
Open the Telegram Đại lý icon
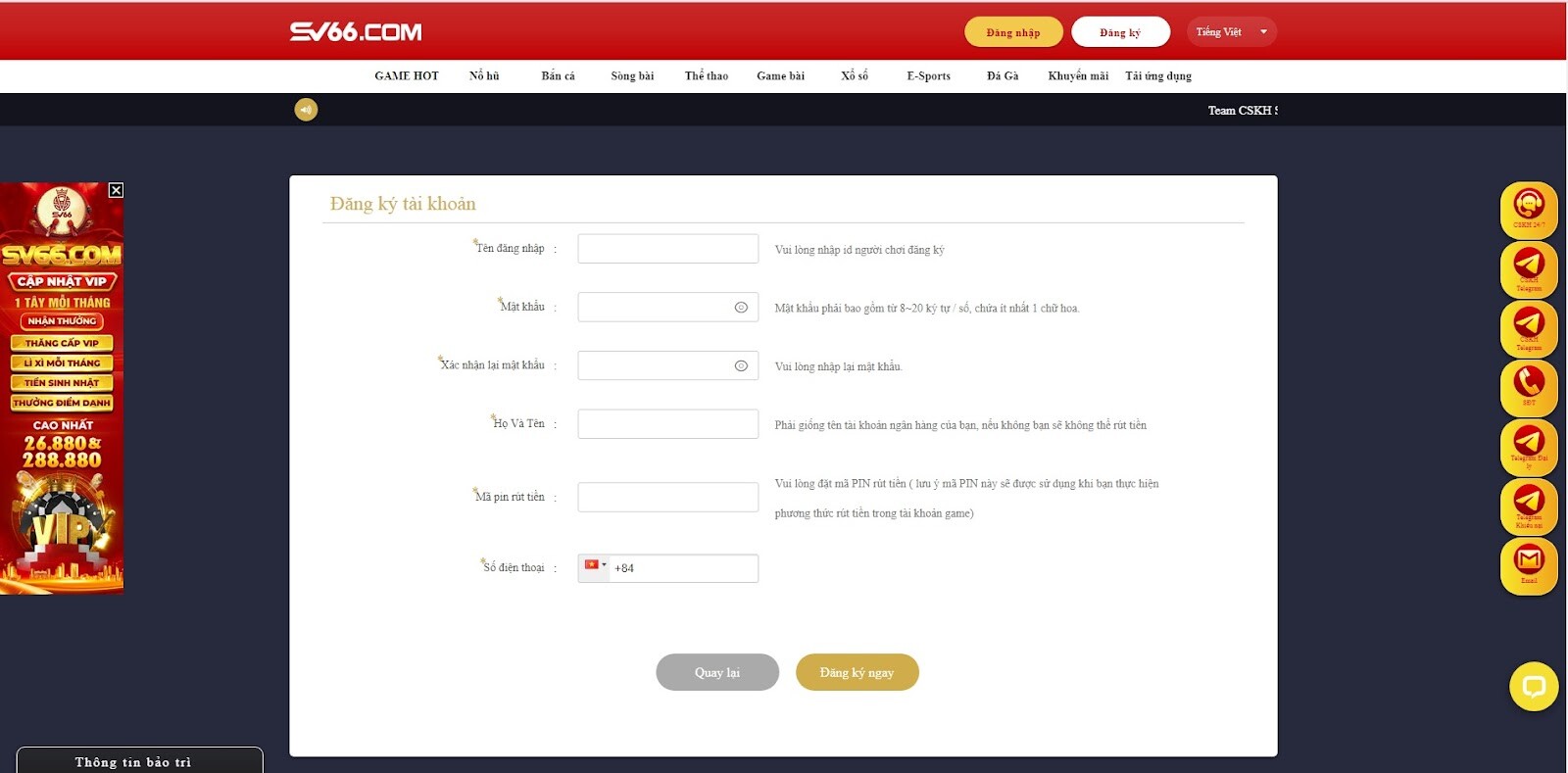tap(1529, 445)
